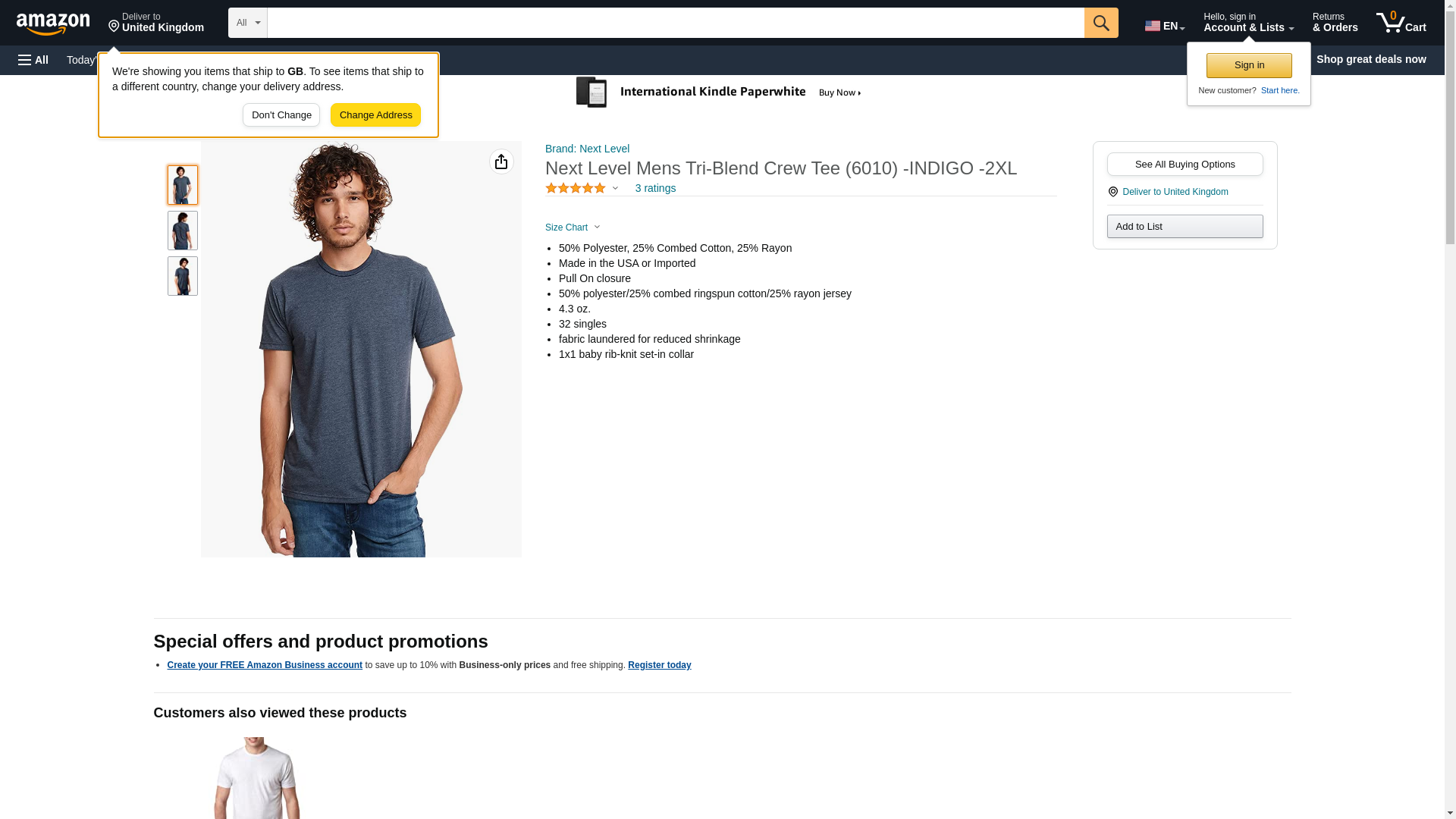Open the shopping cart
Screen dimensions: 1456x819
(1401, 23)
